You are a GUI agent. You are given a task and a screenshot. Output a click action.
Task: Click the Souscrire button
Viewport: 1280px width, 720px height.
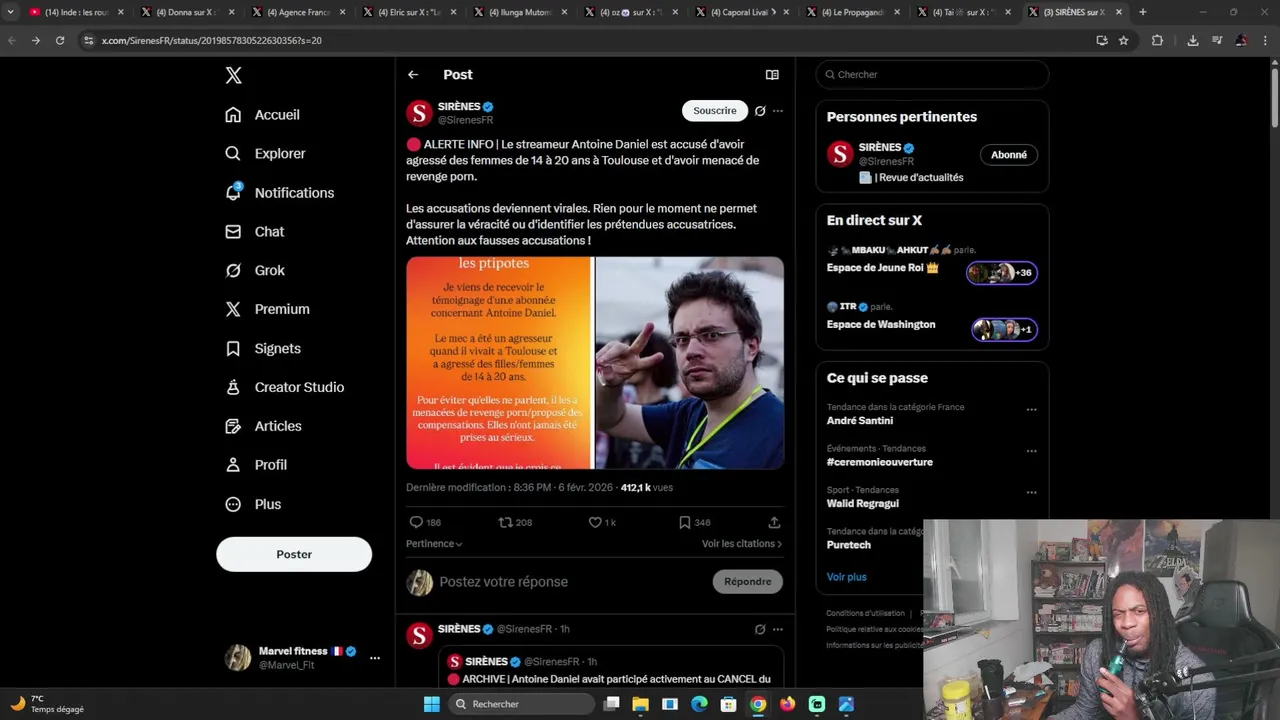click(715, 111)
